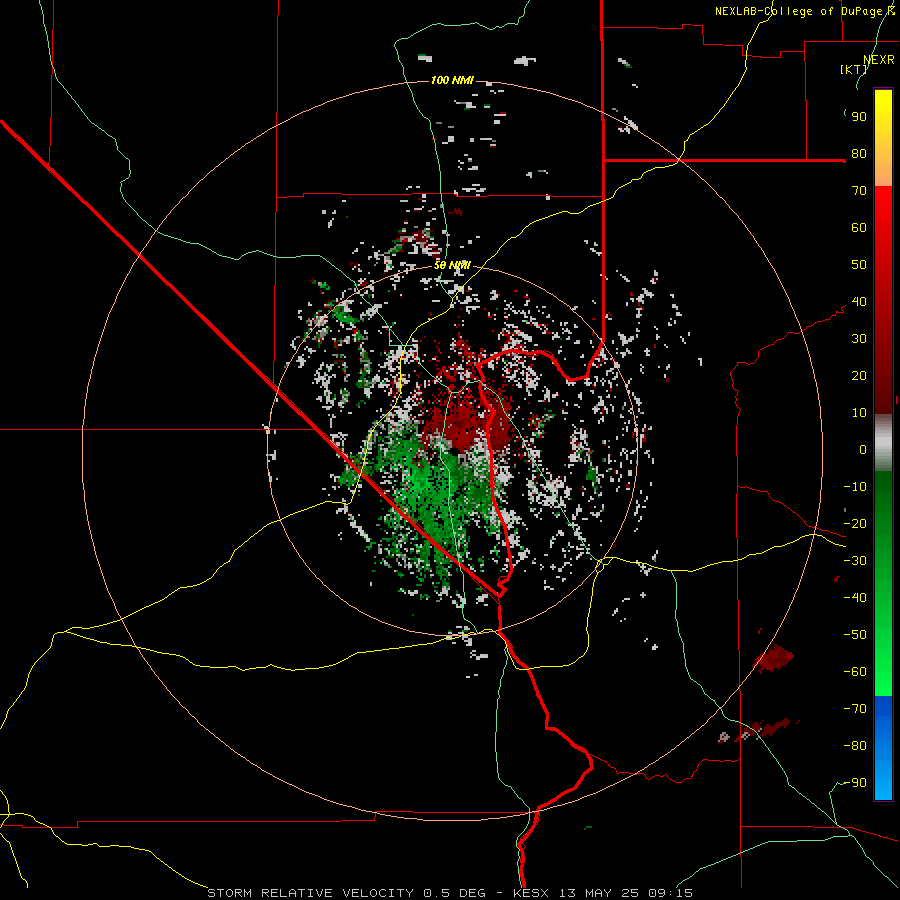Click the -30 value on the velocity scale
900x900 pixels.
pyautogui.click(x=855, y=561)
